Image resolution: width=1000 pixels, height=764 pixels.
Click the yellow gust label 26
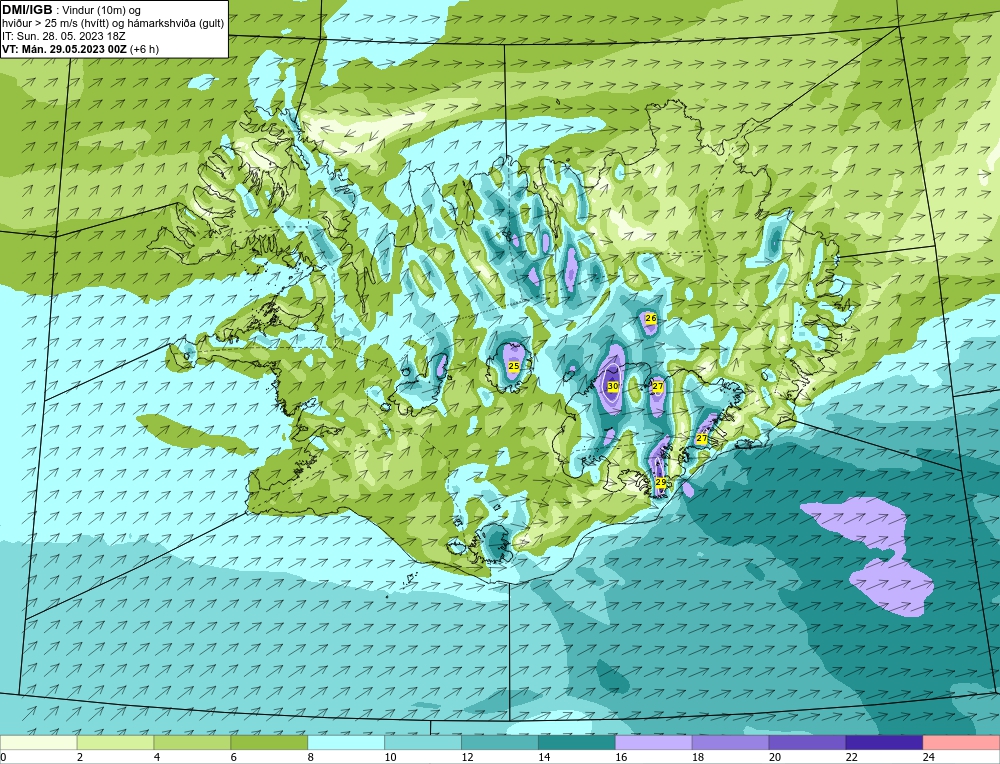(x=651, y=318)
